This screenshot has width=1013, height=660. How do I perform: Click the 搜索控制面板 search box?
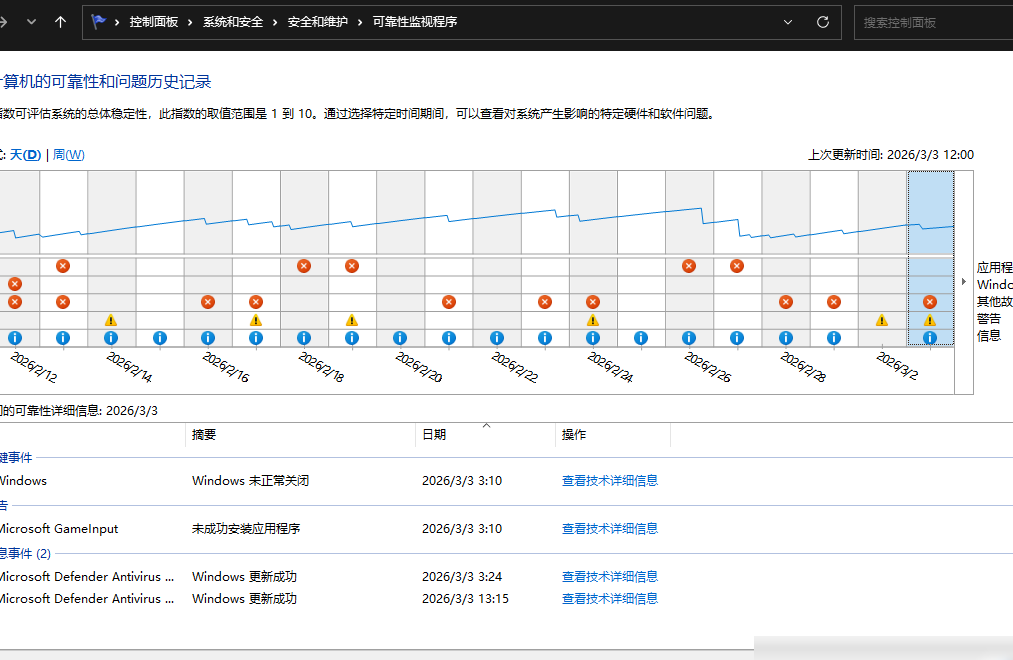click(934, 23)
